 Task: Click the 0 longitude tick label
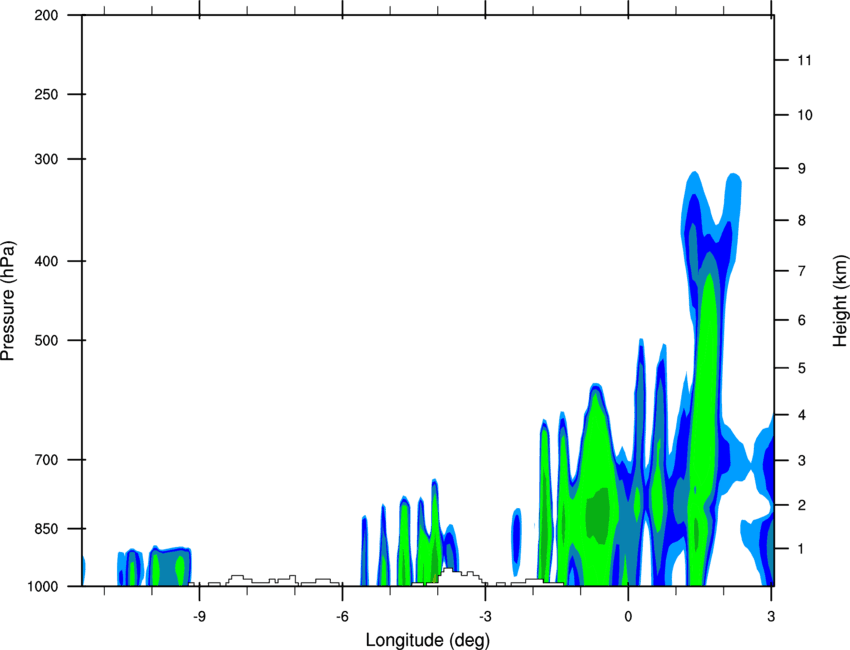628,617
